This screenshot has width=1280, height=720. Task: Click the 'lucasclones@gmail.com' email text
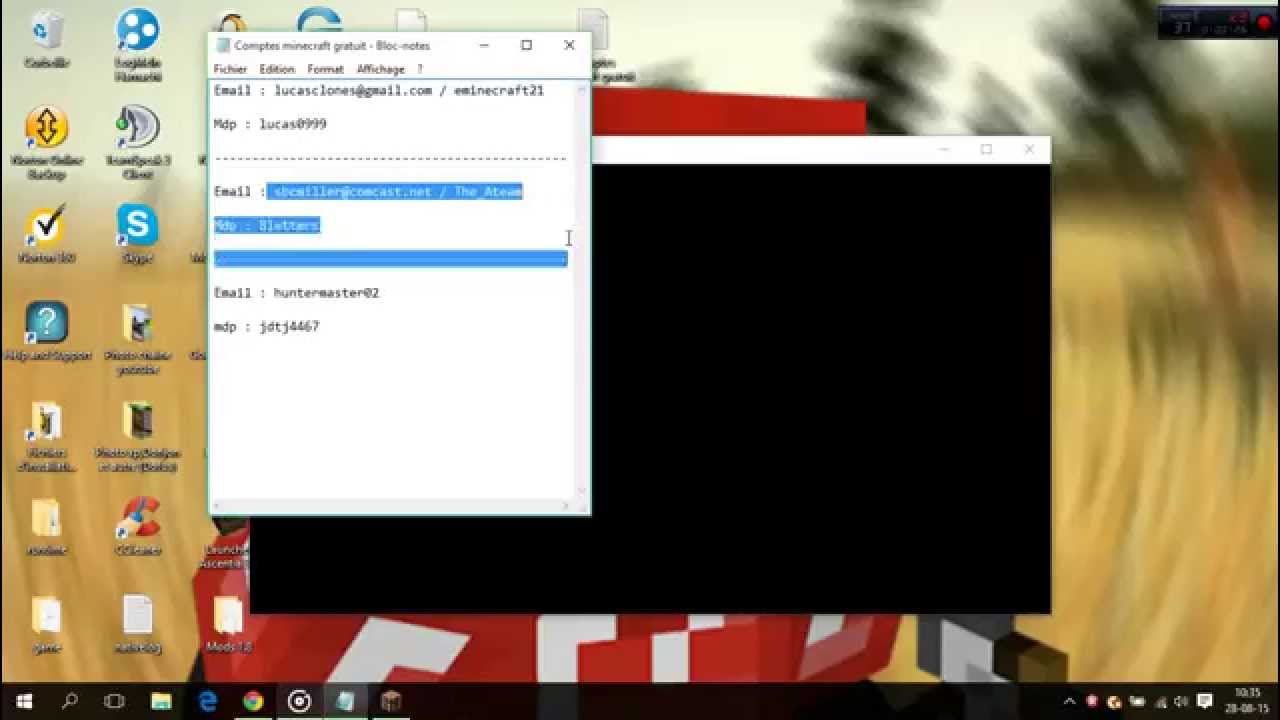[353, 90]
